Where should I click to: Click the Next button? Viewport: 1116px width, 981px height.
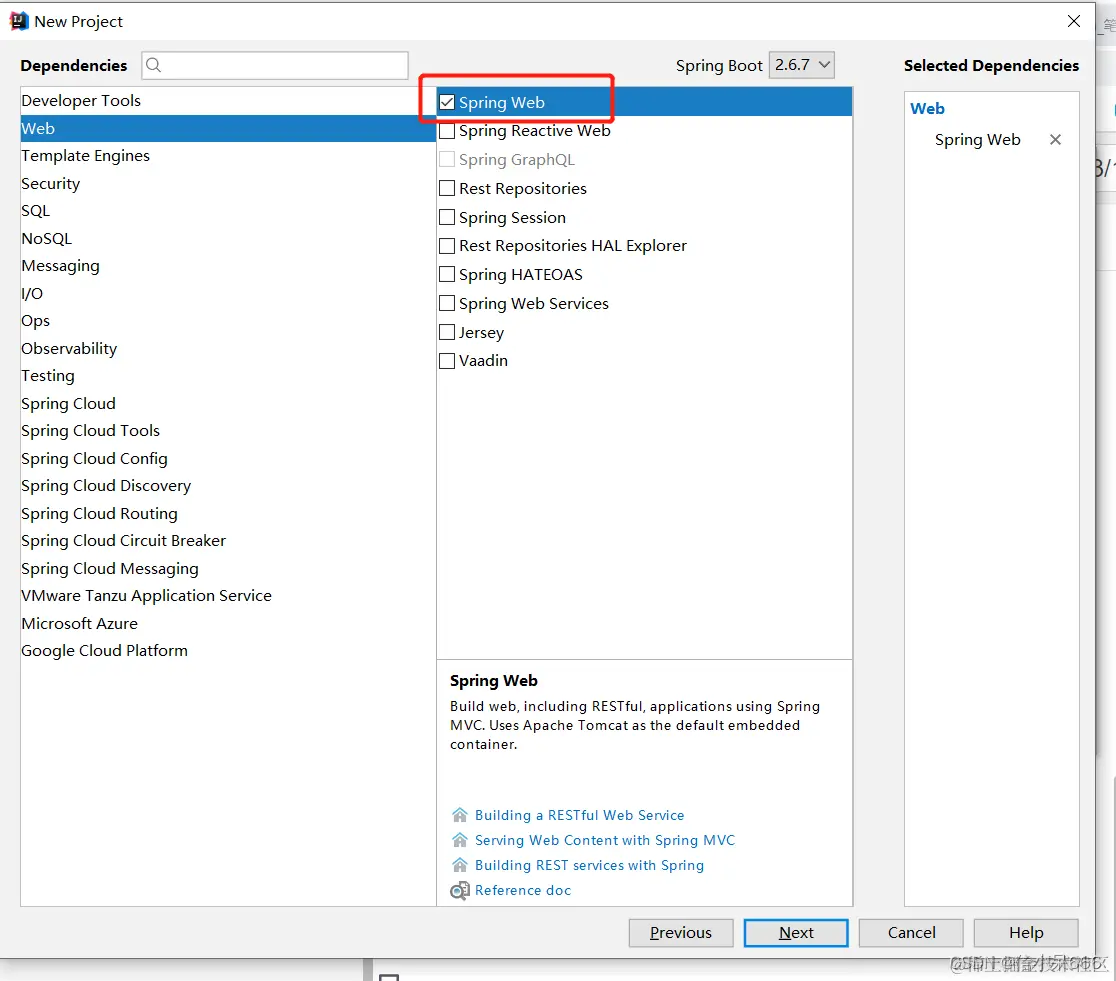tap(796, 933)
